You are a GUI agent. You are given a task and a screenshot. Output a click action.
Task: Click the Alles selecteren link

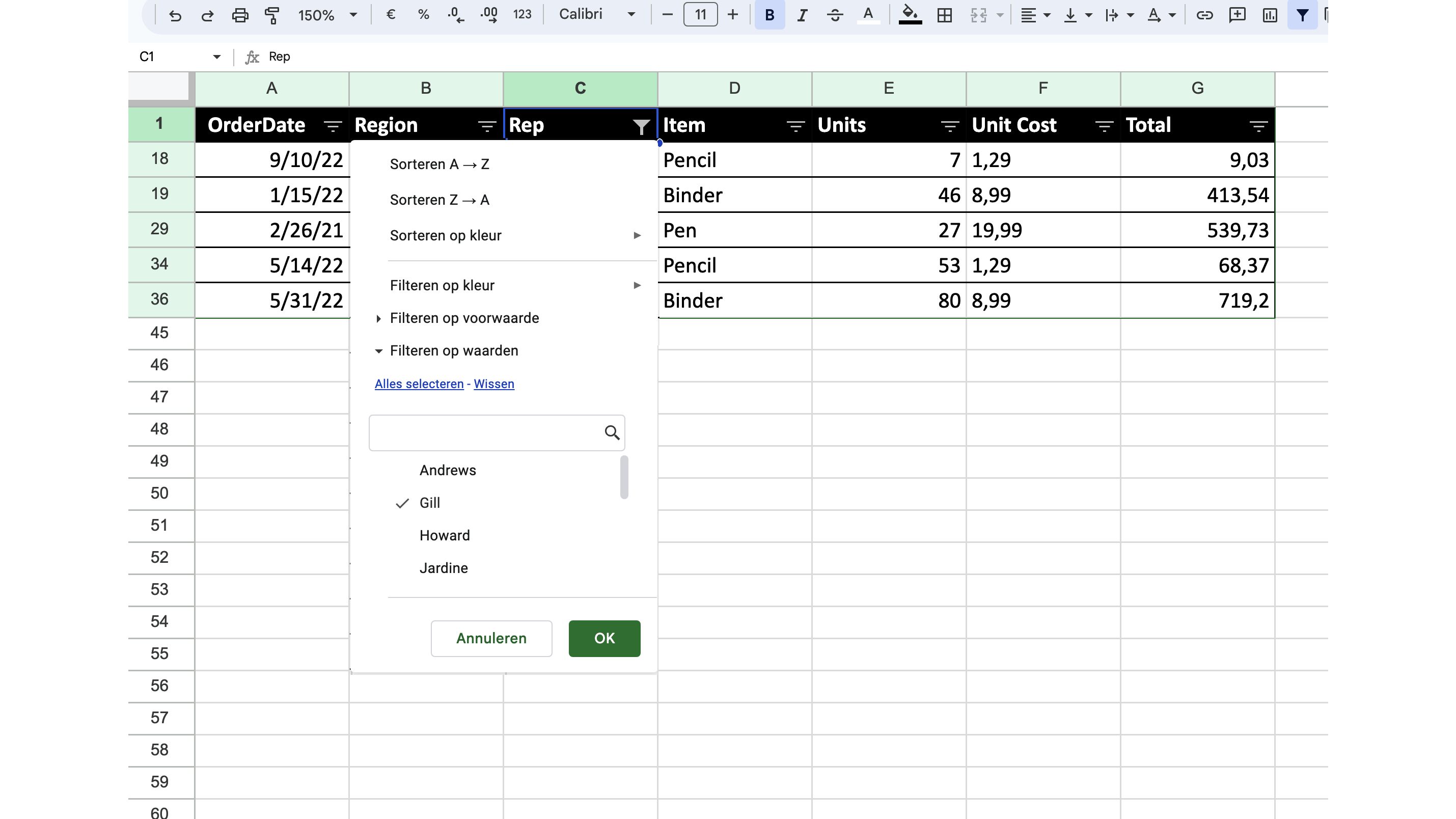(x=419, y=384)
